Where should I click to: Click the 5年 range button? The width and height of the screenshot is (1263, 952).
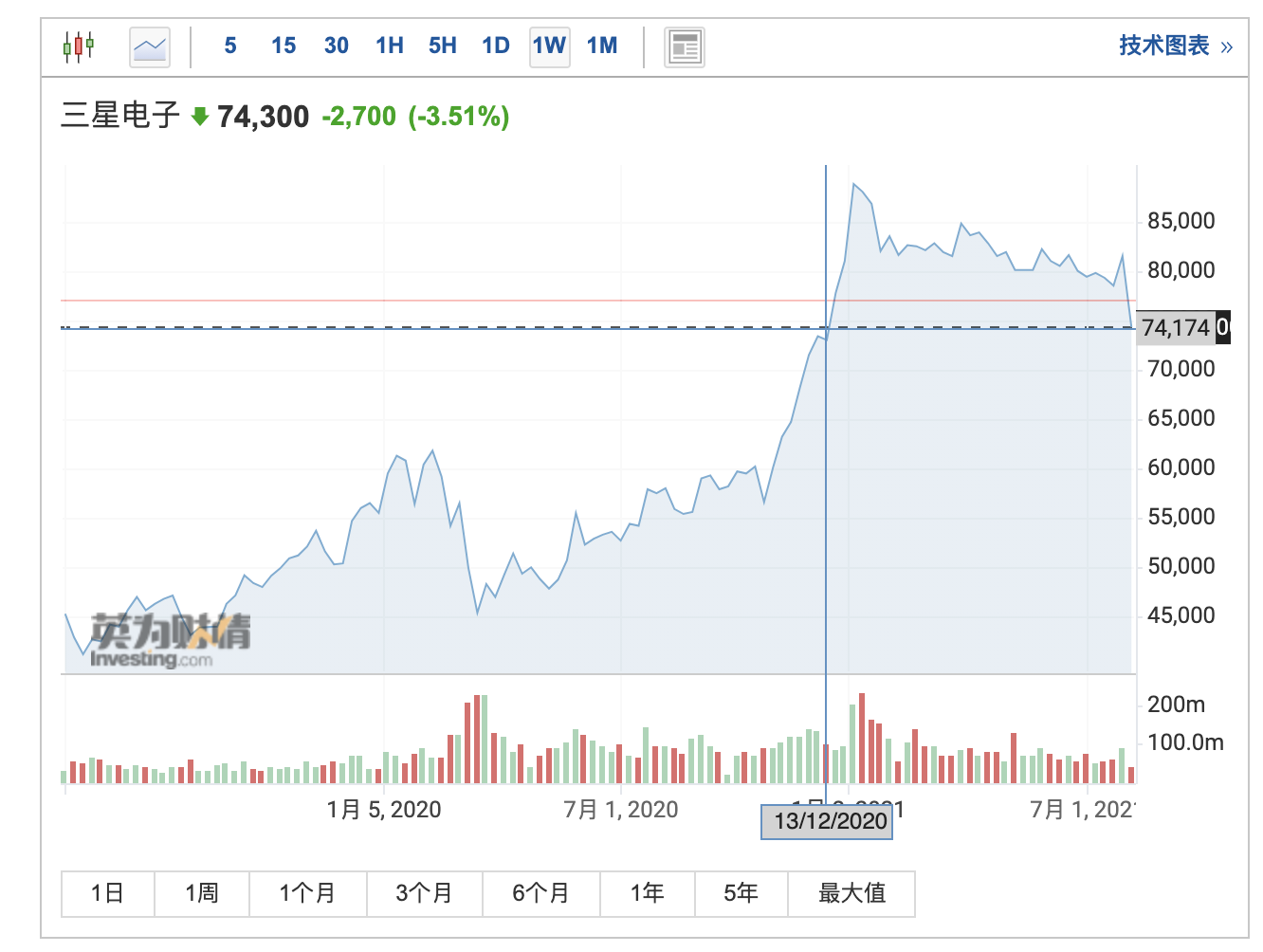(x=741, y=893)
